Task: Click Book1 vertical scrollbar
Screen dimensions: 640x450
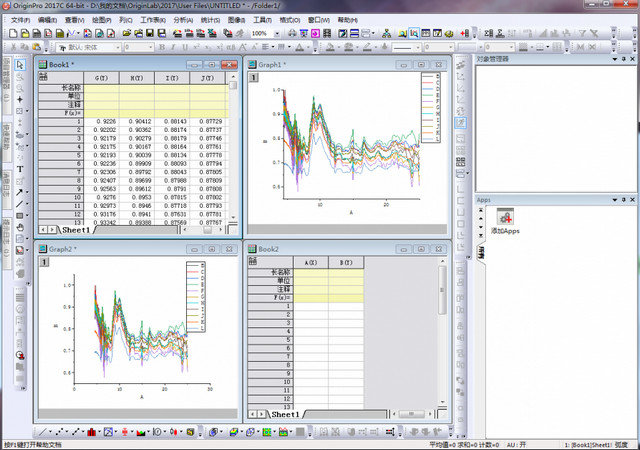Action: 234,150
